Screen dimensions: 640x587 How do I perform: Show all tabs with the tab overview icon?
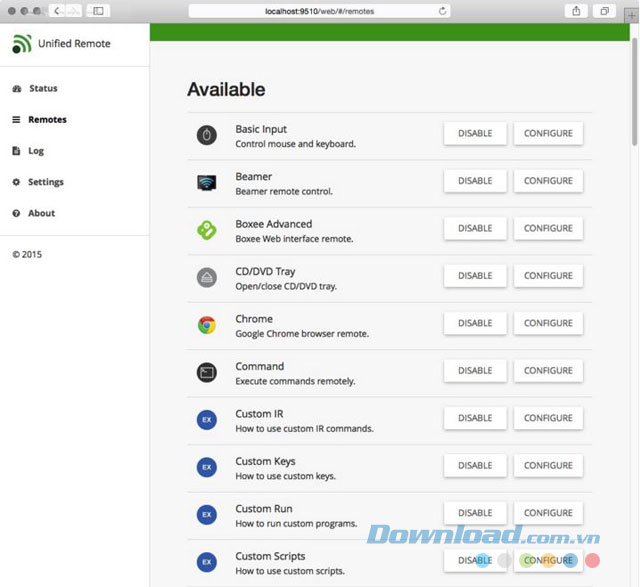pyautogui.click(x=604, y=11)
